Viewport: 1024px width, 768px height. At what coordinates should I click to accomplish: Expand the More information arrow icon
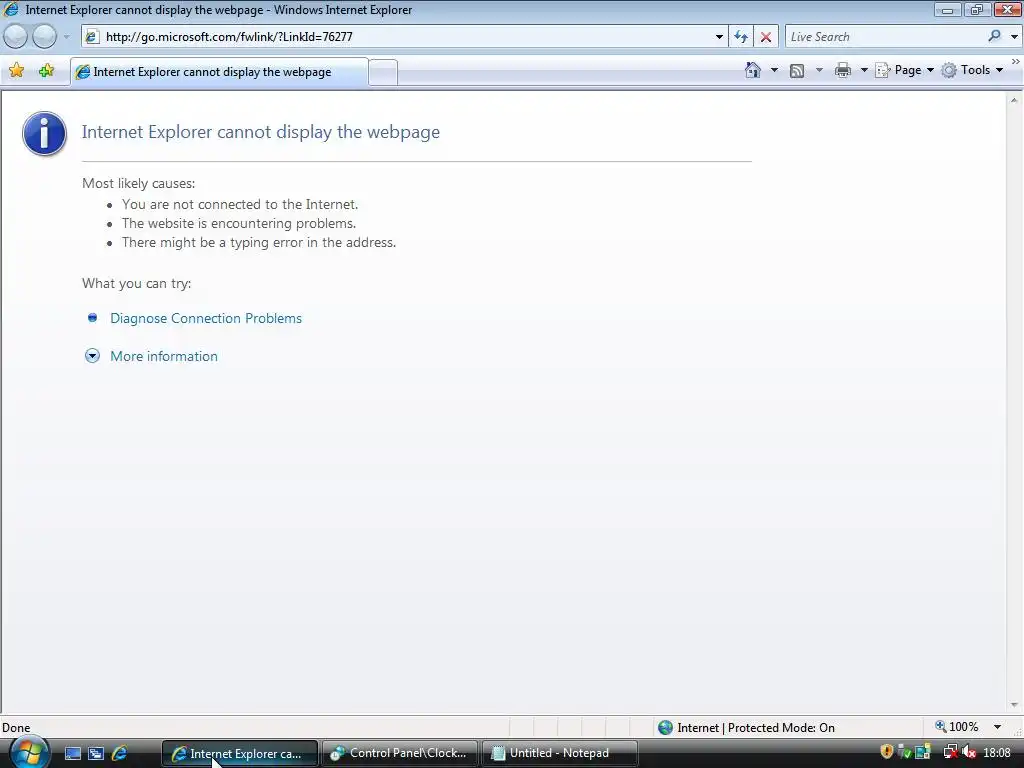click(92, 356)
